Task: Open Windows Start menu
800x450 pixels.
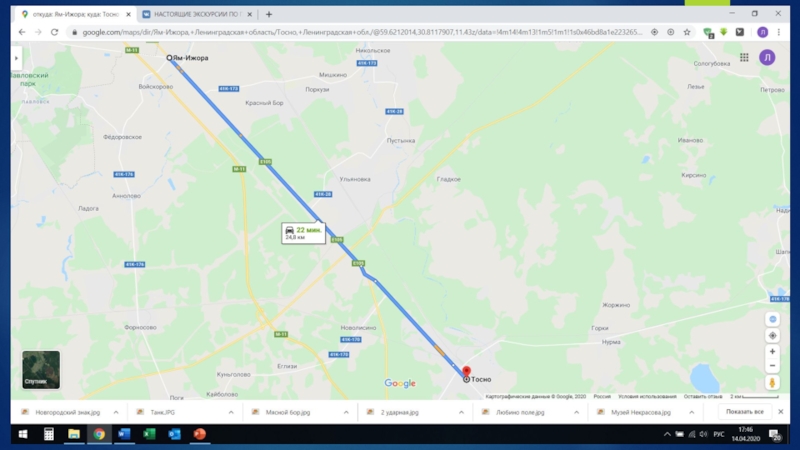Action: pos(23,434)
